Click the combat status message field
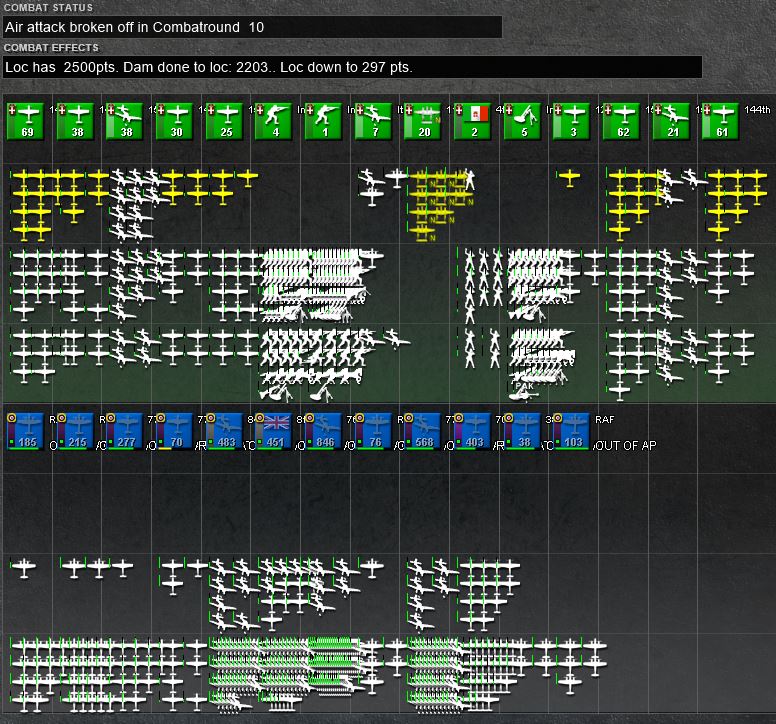This screenshot has width=776, height=724. (x=252, y=27)
